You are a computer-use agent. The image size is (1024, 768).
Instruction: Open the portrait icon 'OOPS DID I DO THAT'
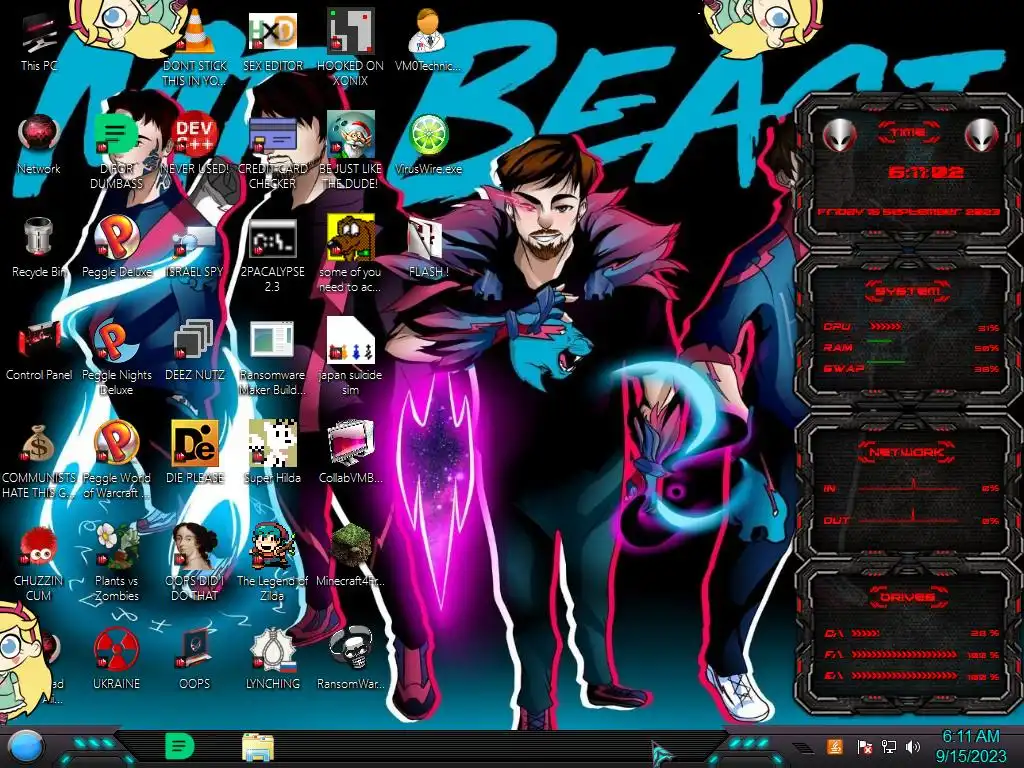coord(195,564)
